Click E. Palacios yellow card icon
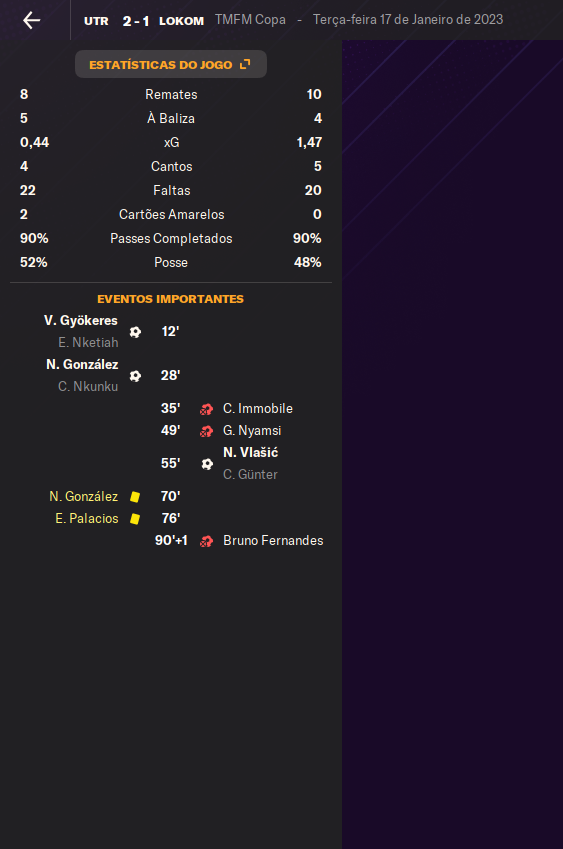 tap(135, 519)
